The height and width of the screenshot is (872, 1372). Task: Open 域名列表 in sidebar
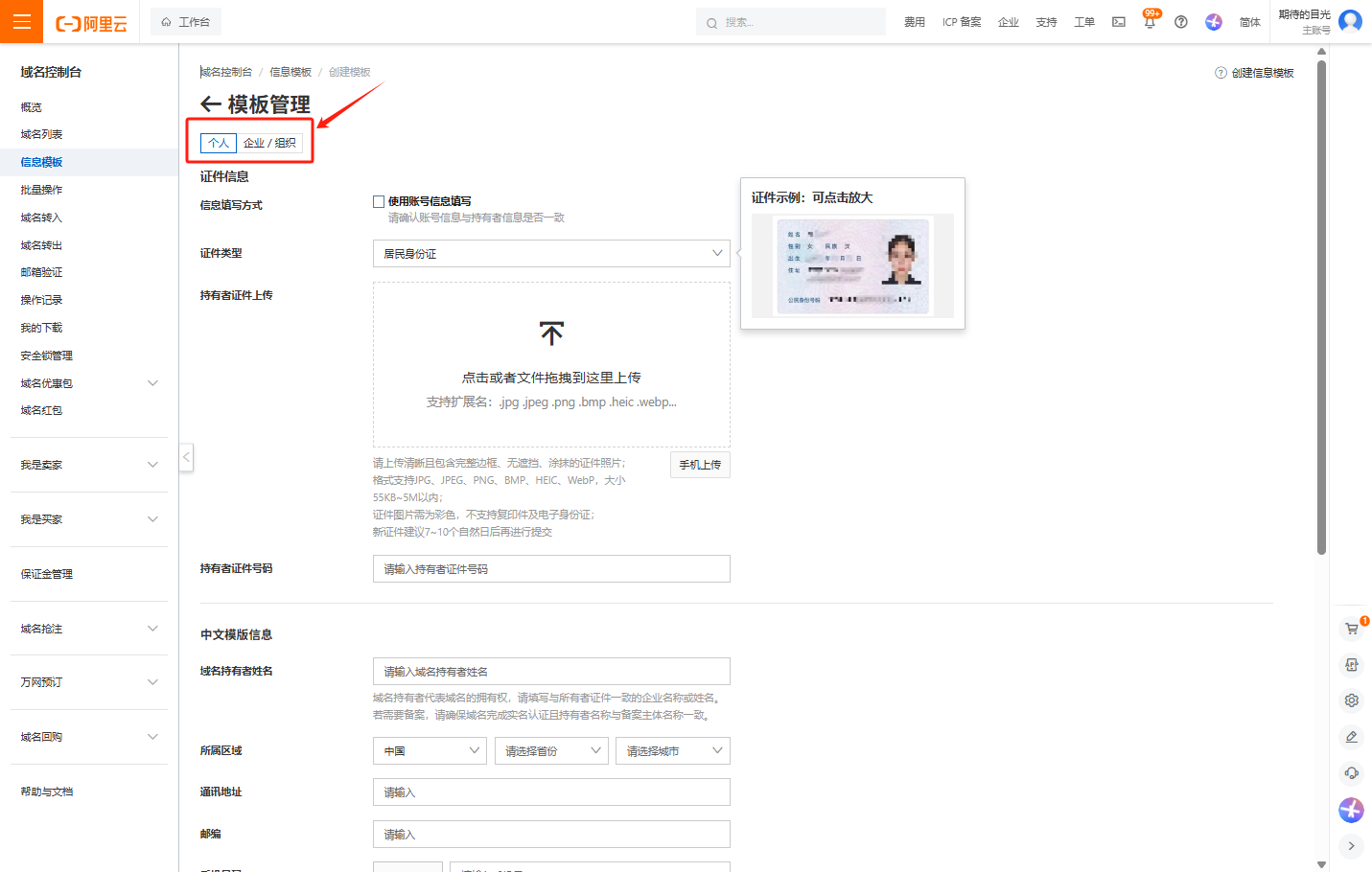(41, 134)
